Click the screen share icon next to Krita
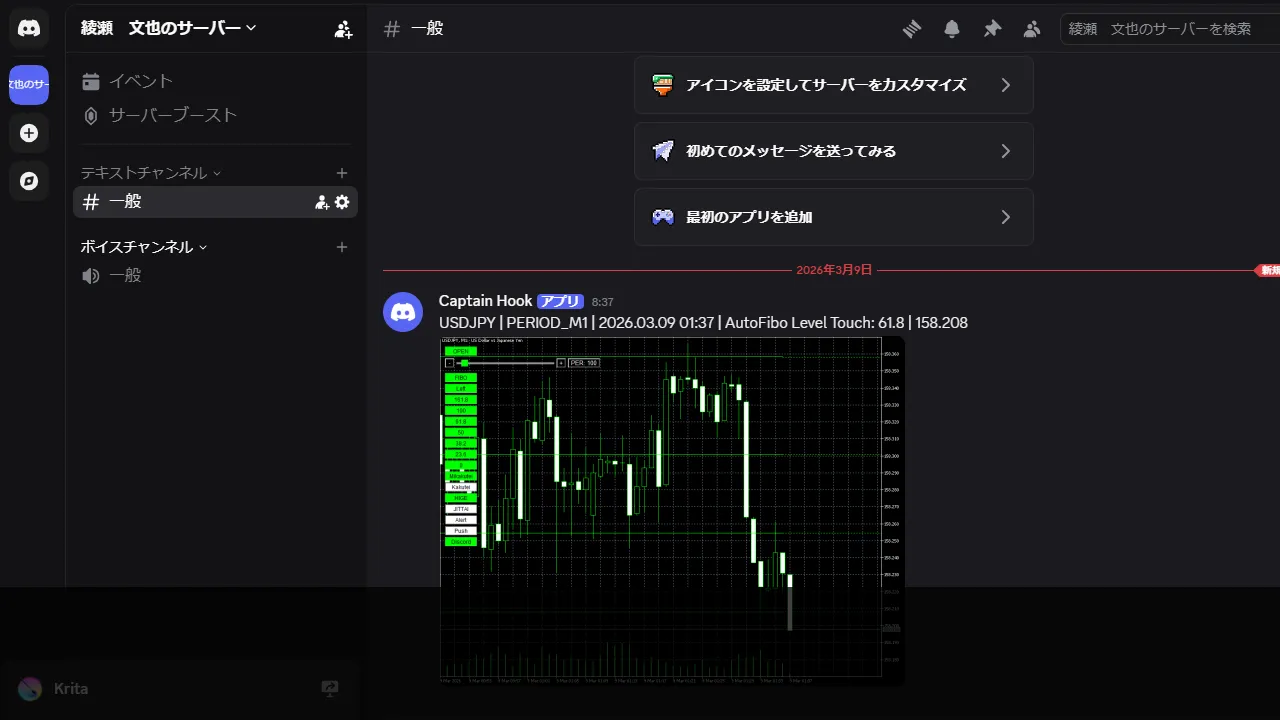This screenshot has height=720, width=1280. (x=329, y=688)
